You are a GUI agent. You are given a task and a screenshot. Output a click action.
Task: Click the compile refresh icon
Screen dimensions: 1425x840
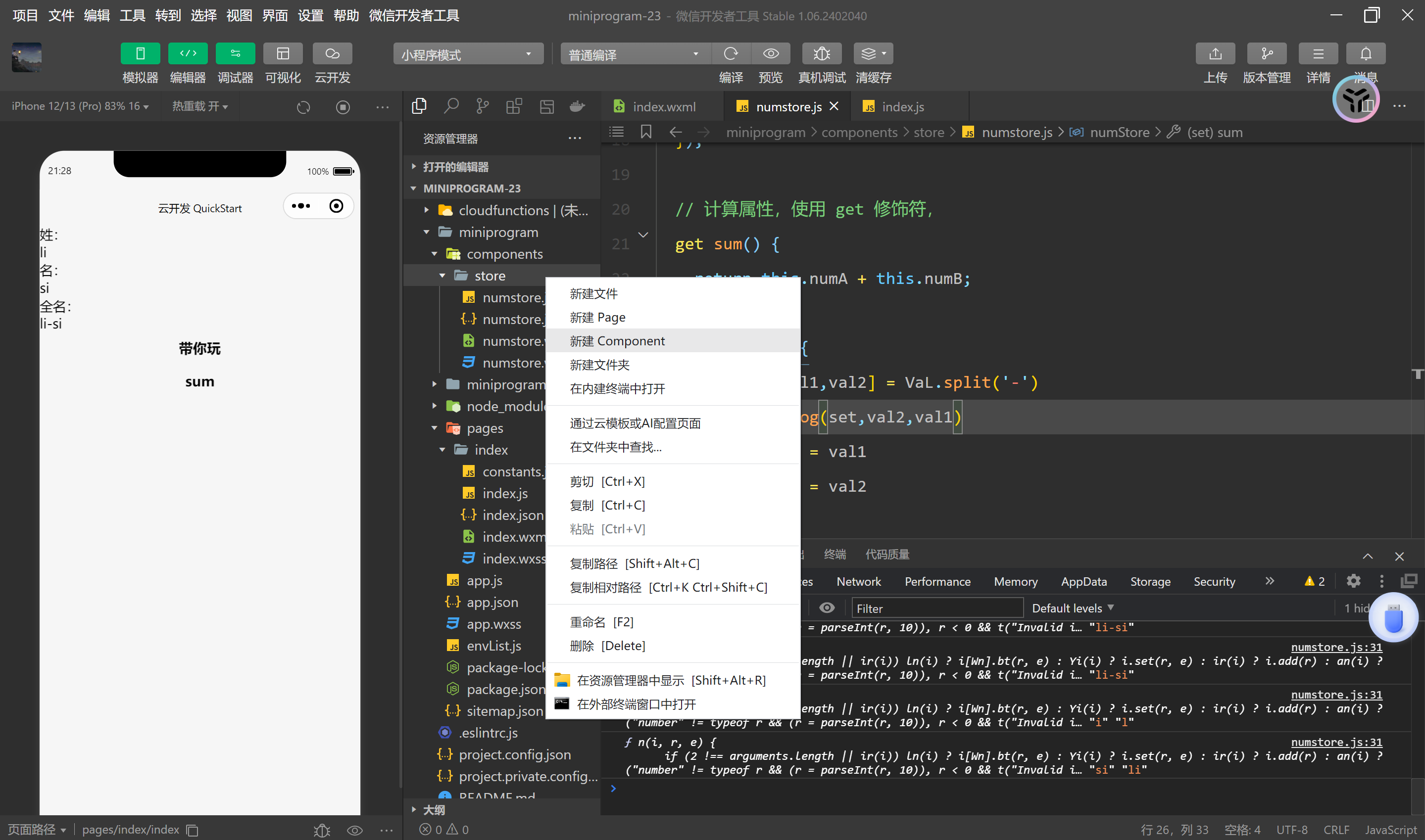tap(731, 54)
